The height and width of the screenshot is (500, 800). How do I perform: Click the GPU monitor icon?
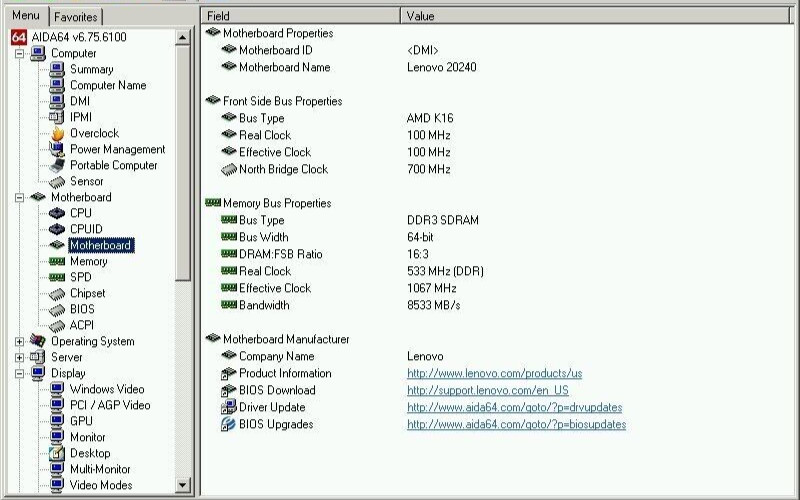[57, 421]
